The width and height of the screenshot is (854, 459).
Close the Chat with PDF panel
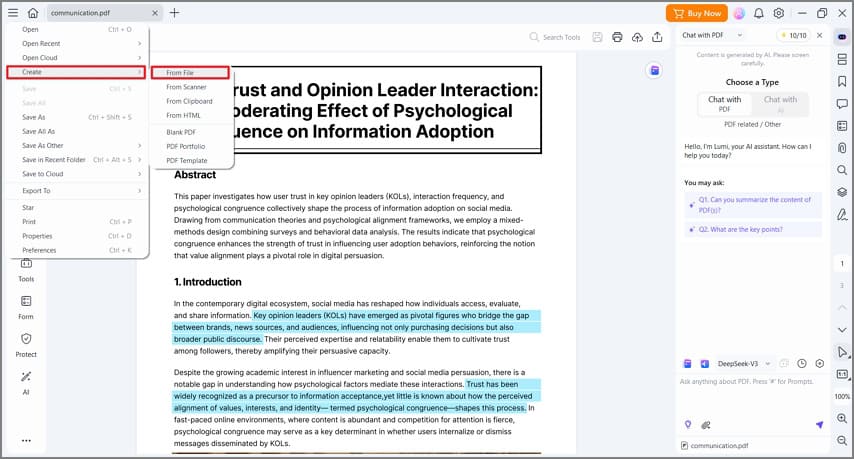click(820, 35)
